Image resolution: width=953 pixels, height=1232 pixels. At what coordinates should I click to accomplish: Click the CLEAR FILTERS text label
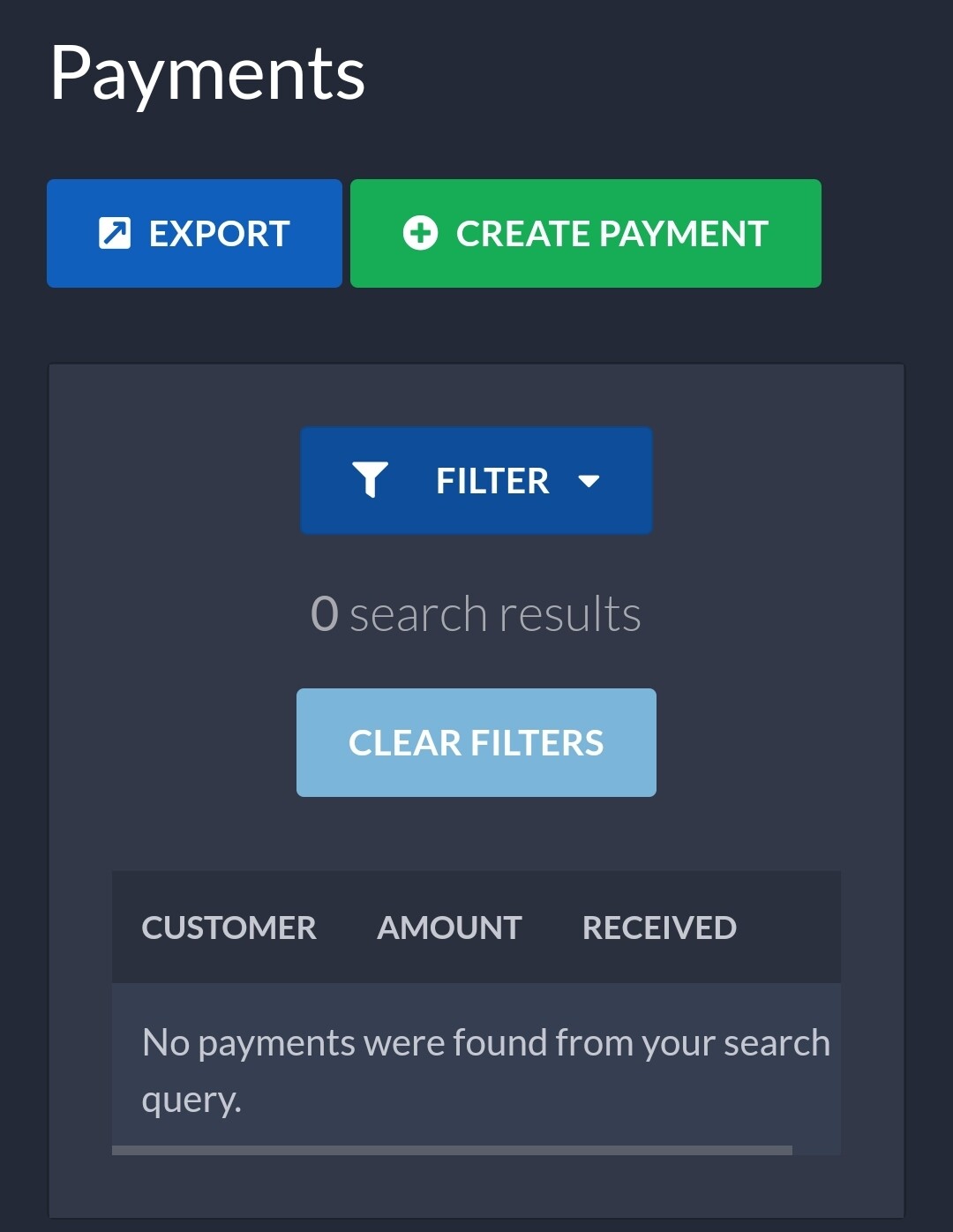coord(476,743)
